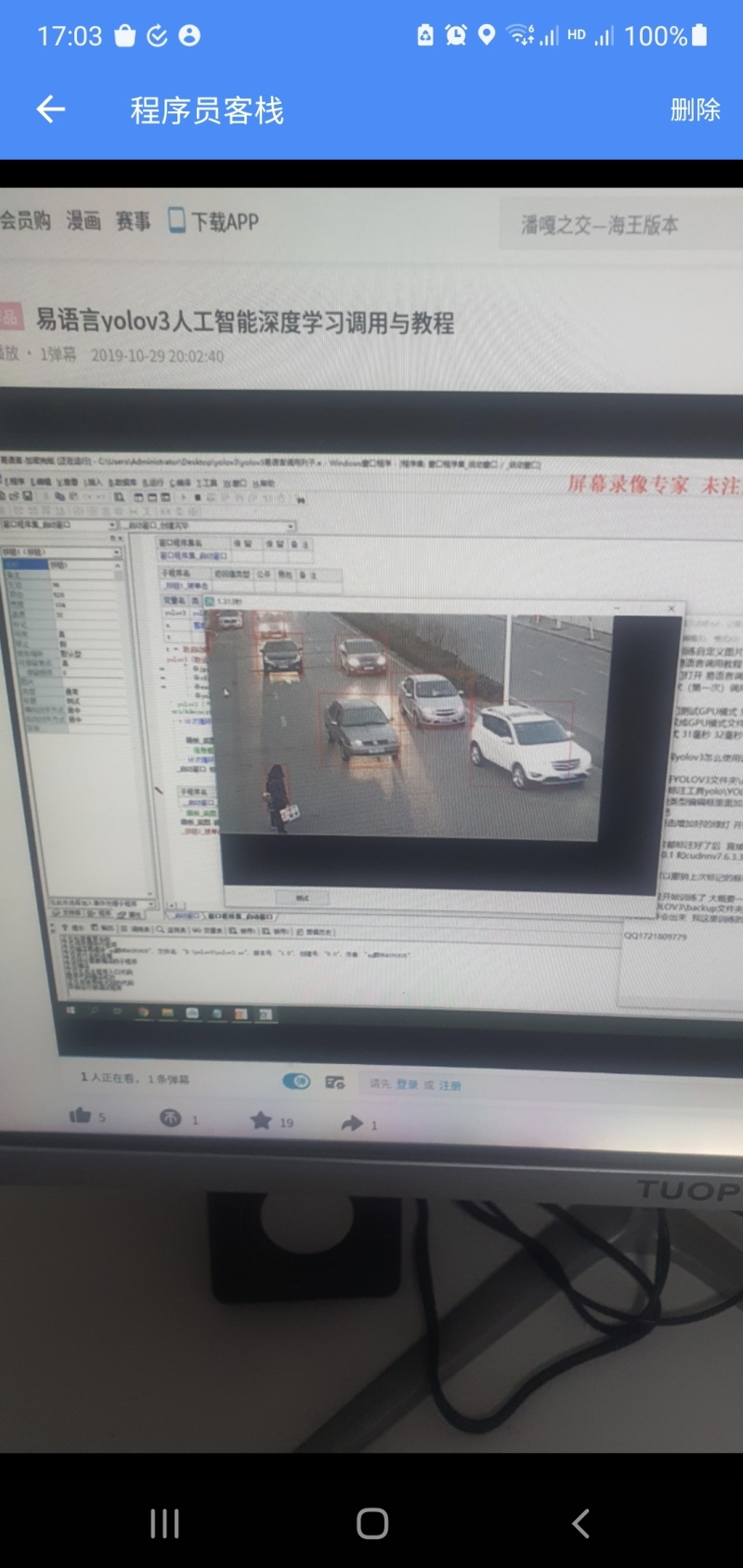
Task: Click the publish date 2019-10-29 20:02:40
Action: [157, 356]
